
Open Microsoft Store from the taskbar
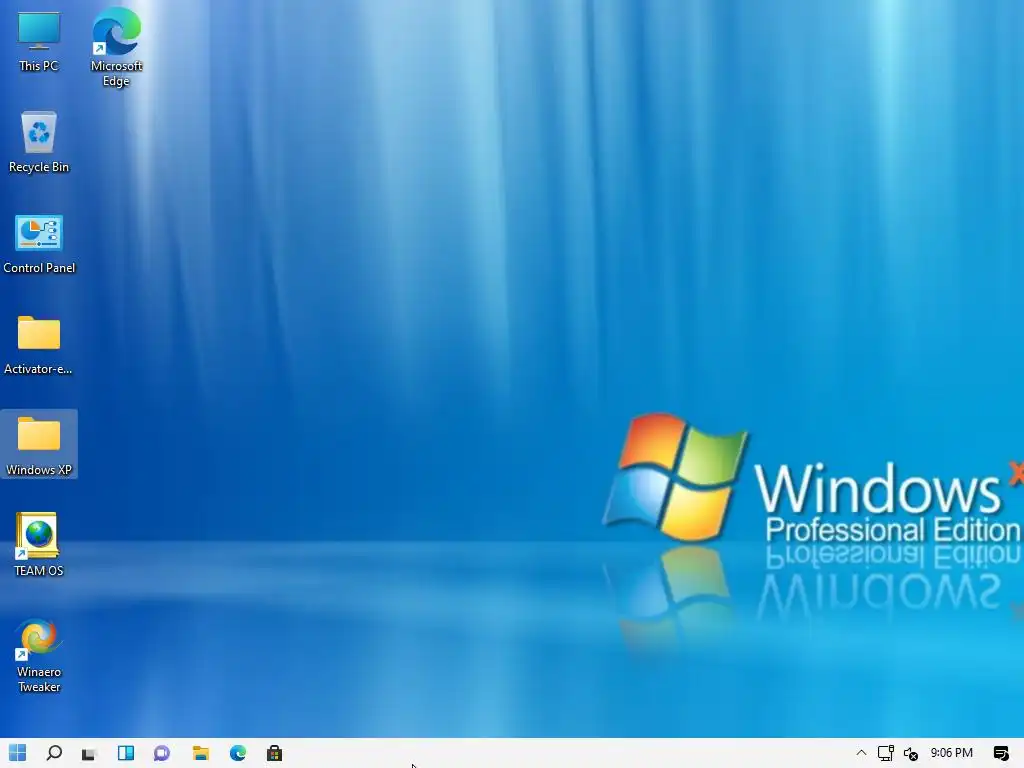click(x=274, y=753)
